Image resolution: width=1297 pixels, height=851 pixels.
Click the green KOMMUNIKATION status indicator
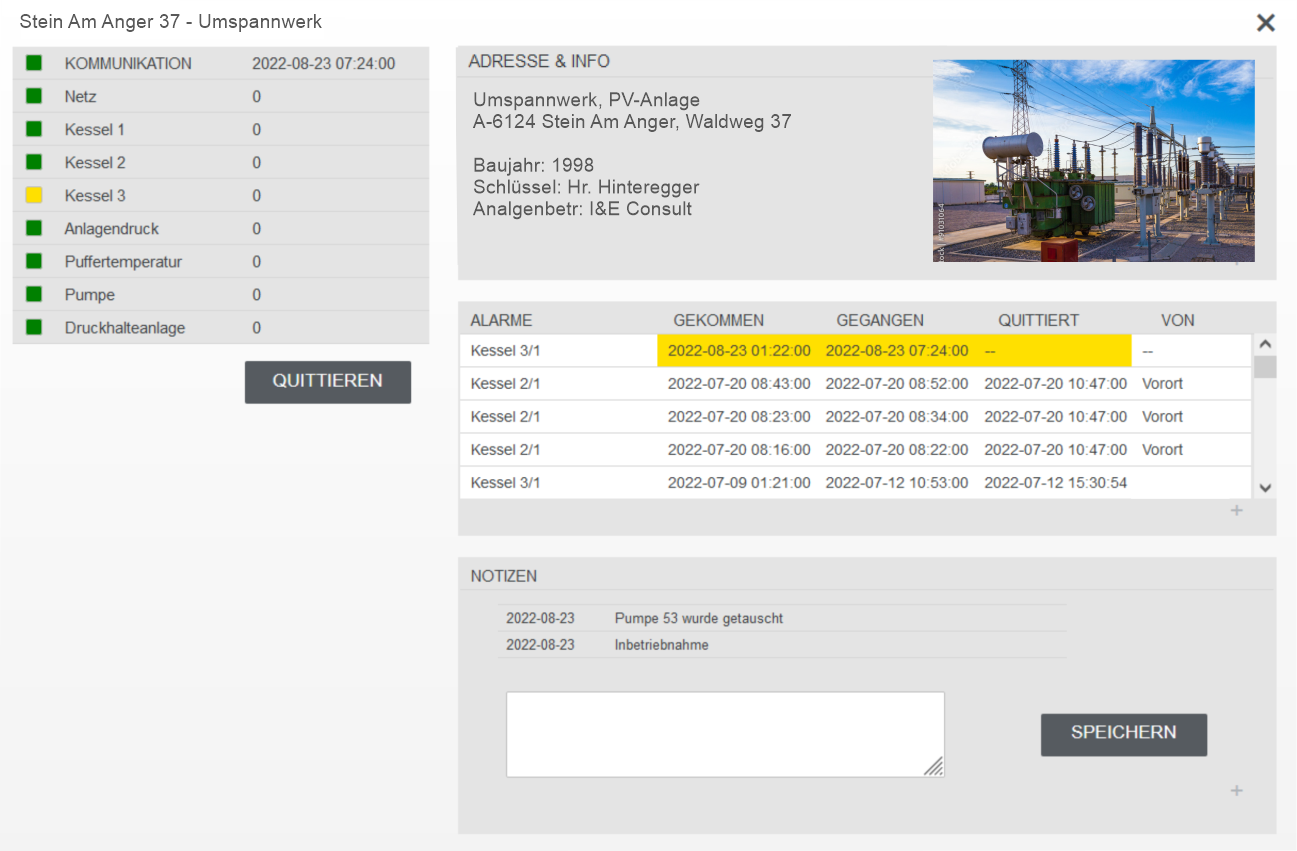pyautogui.click(x=34, y=63)
